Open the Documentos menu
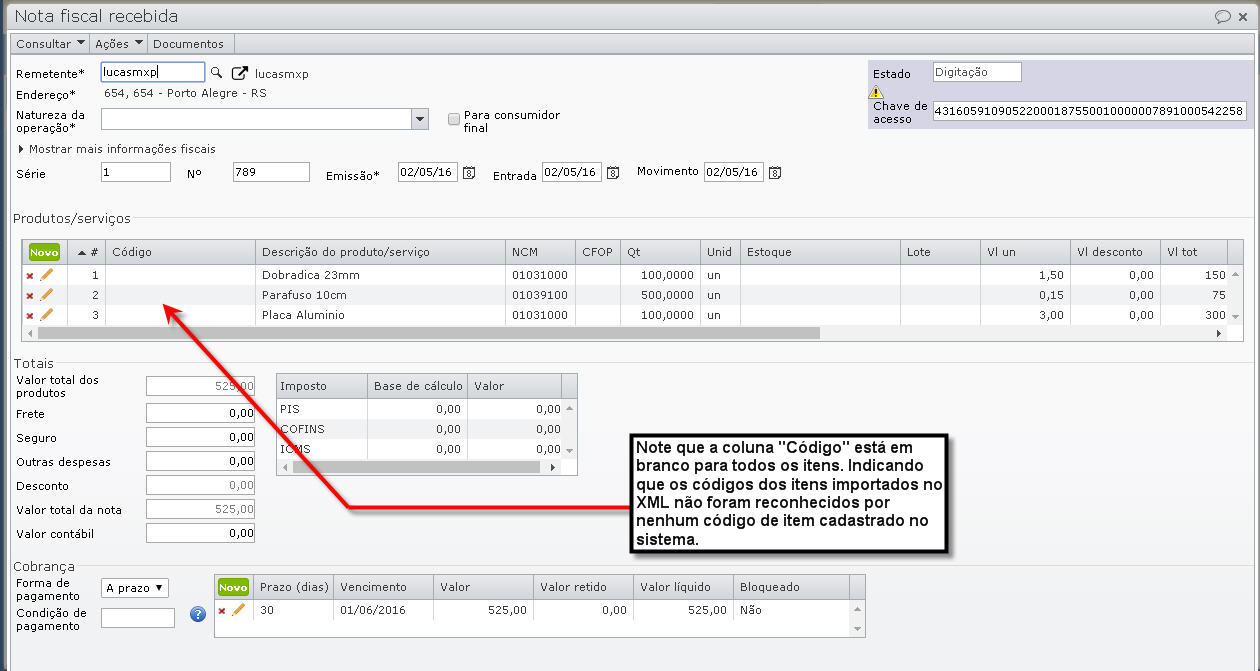 pos(189,43)
